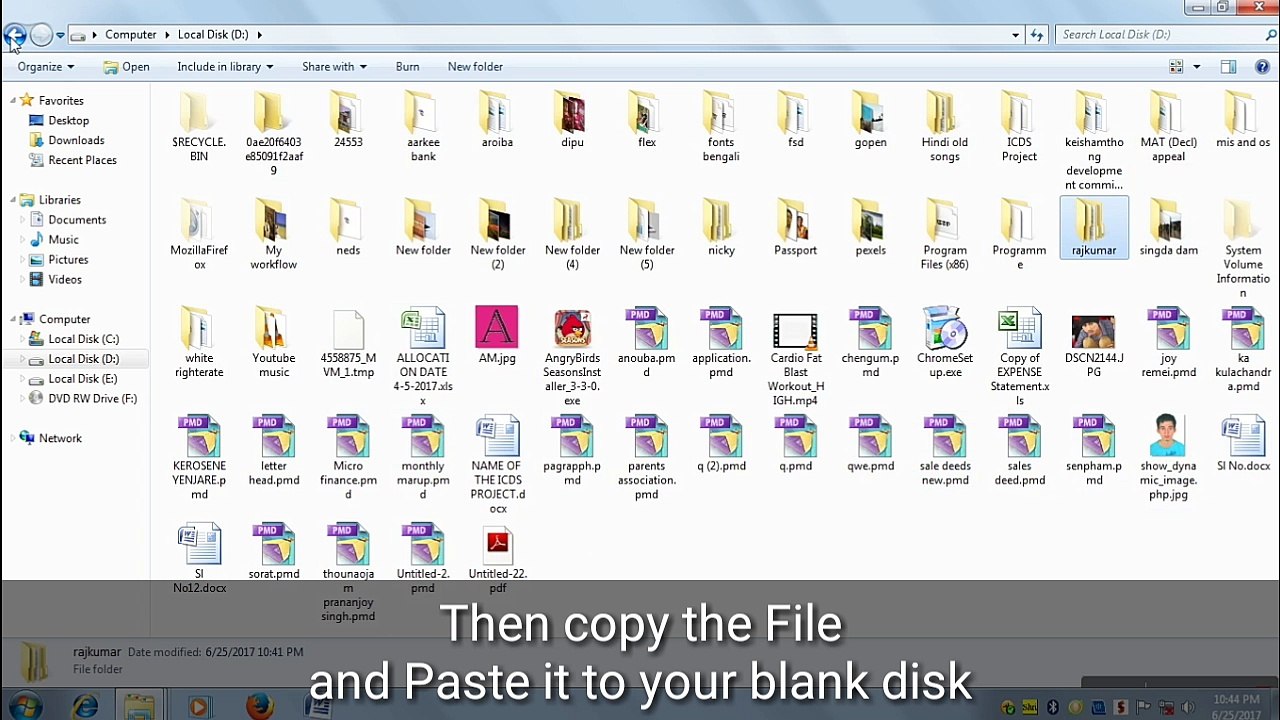The height and width of the screenshot is (720, 1280).
Task: Open the view options dropdown arrow
Action: point(1196,67)
